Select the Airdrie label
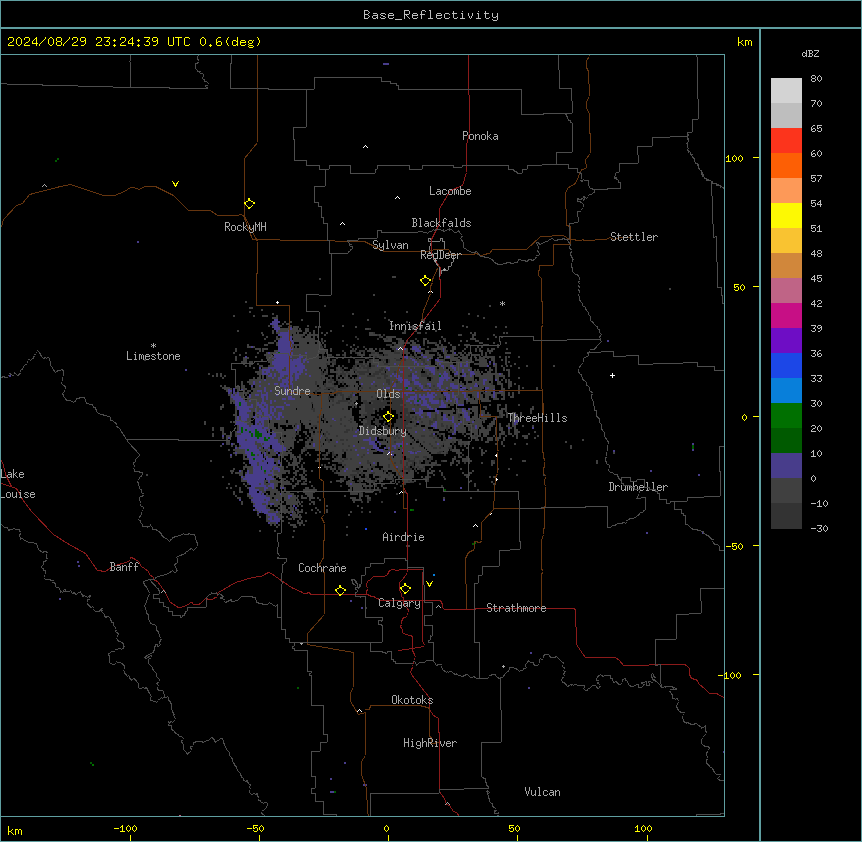This screenshot has height=842, width=862. [403, 537]
